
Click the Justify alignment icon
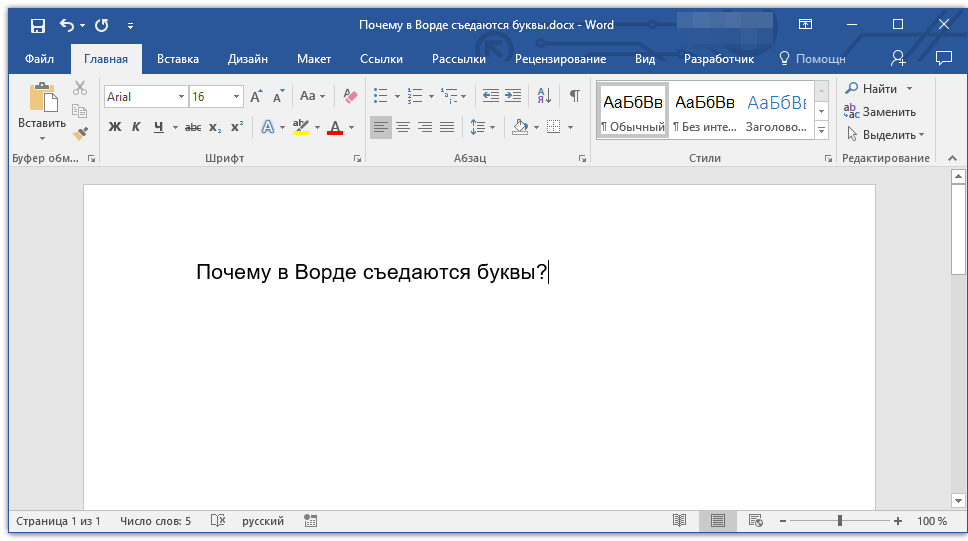[447, 127]
